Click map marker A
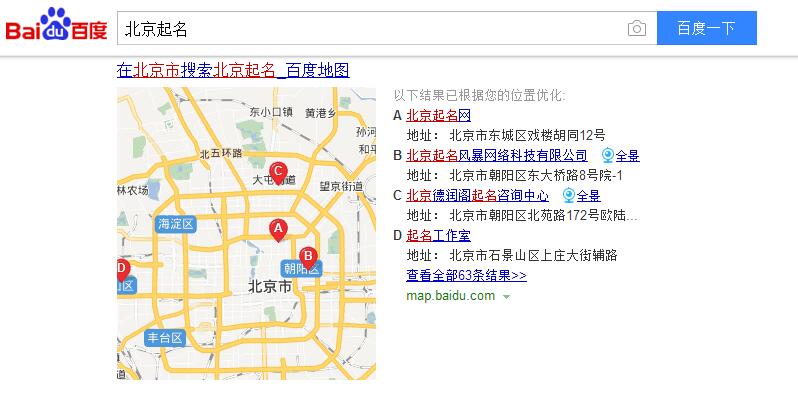798x394 pixels. [x=278, y=230]
